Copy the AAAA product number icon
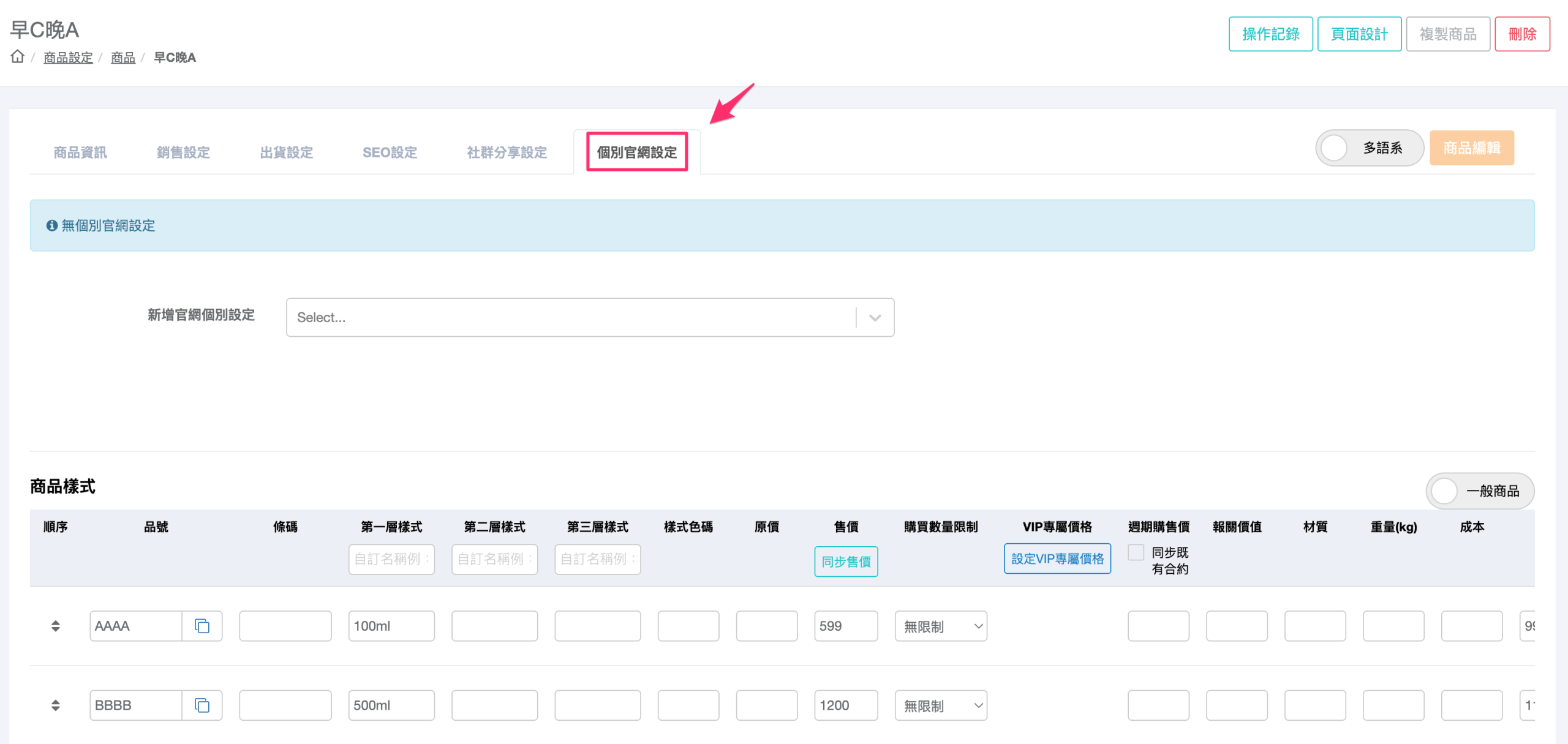 click(202, 626)
